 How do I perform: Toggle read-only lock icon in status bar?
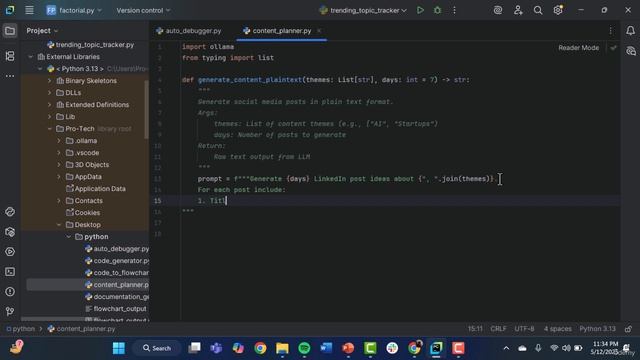(628, 329)
